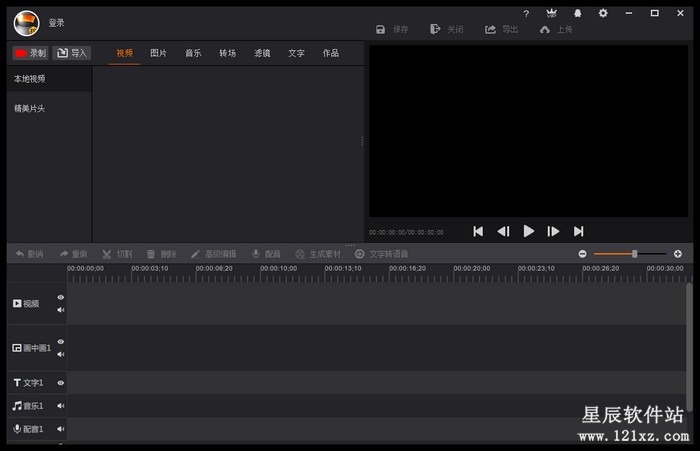Jump to start of preview

pos(478,231)
